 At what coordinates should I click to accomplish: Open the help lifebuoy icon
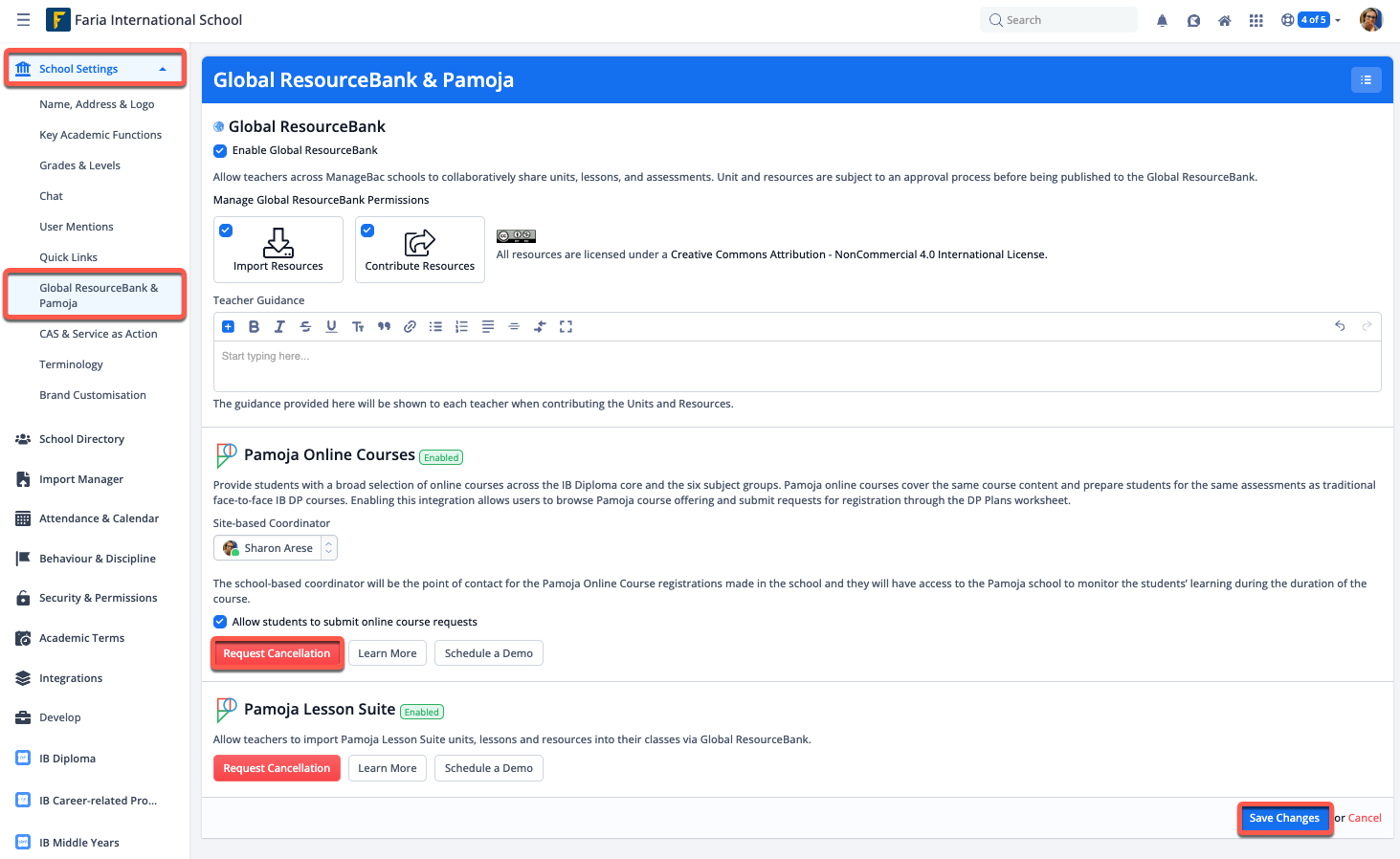[1287, 20]
